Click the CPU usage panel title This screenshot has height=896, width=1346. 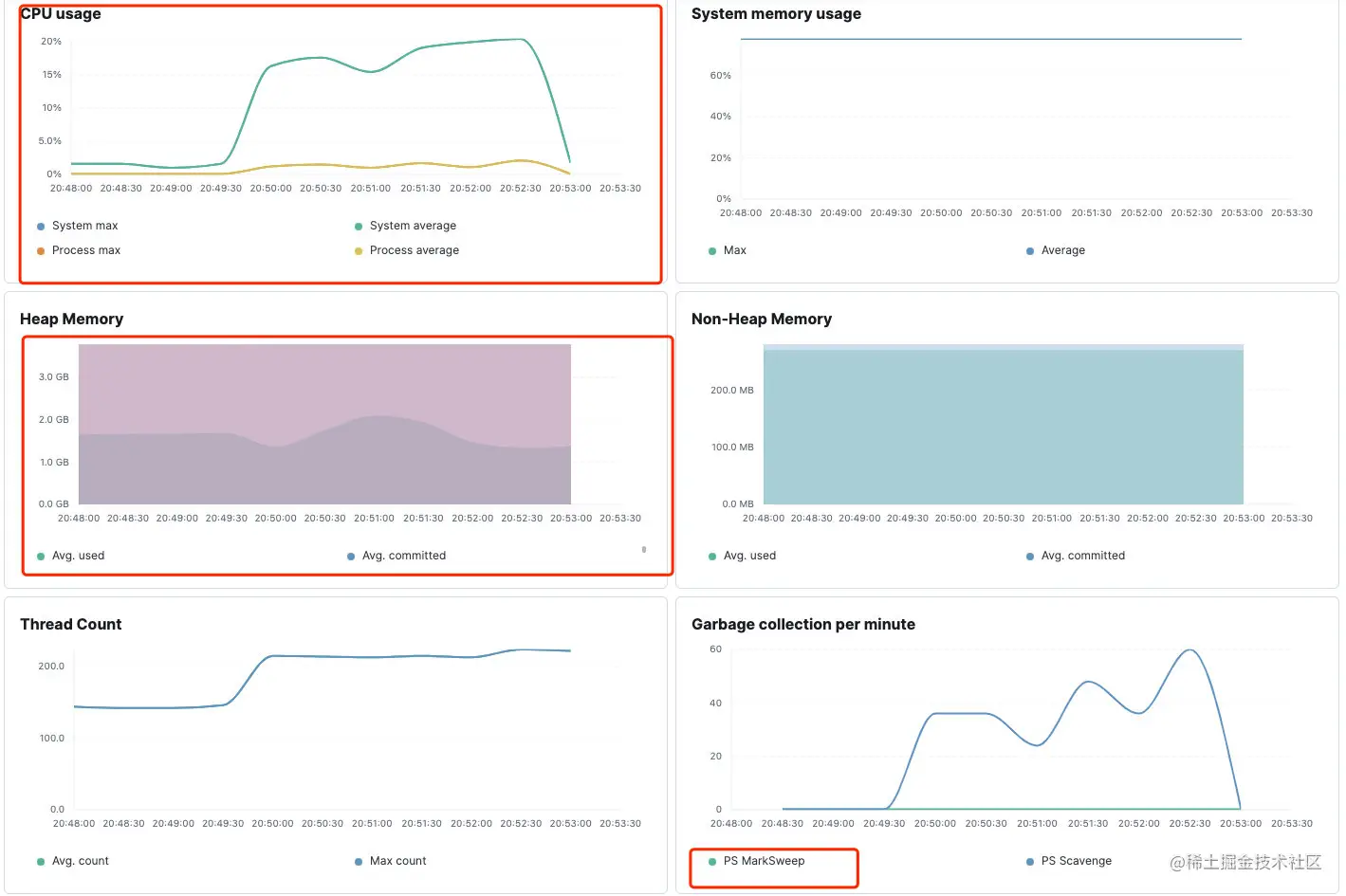61,13
